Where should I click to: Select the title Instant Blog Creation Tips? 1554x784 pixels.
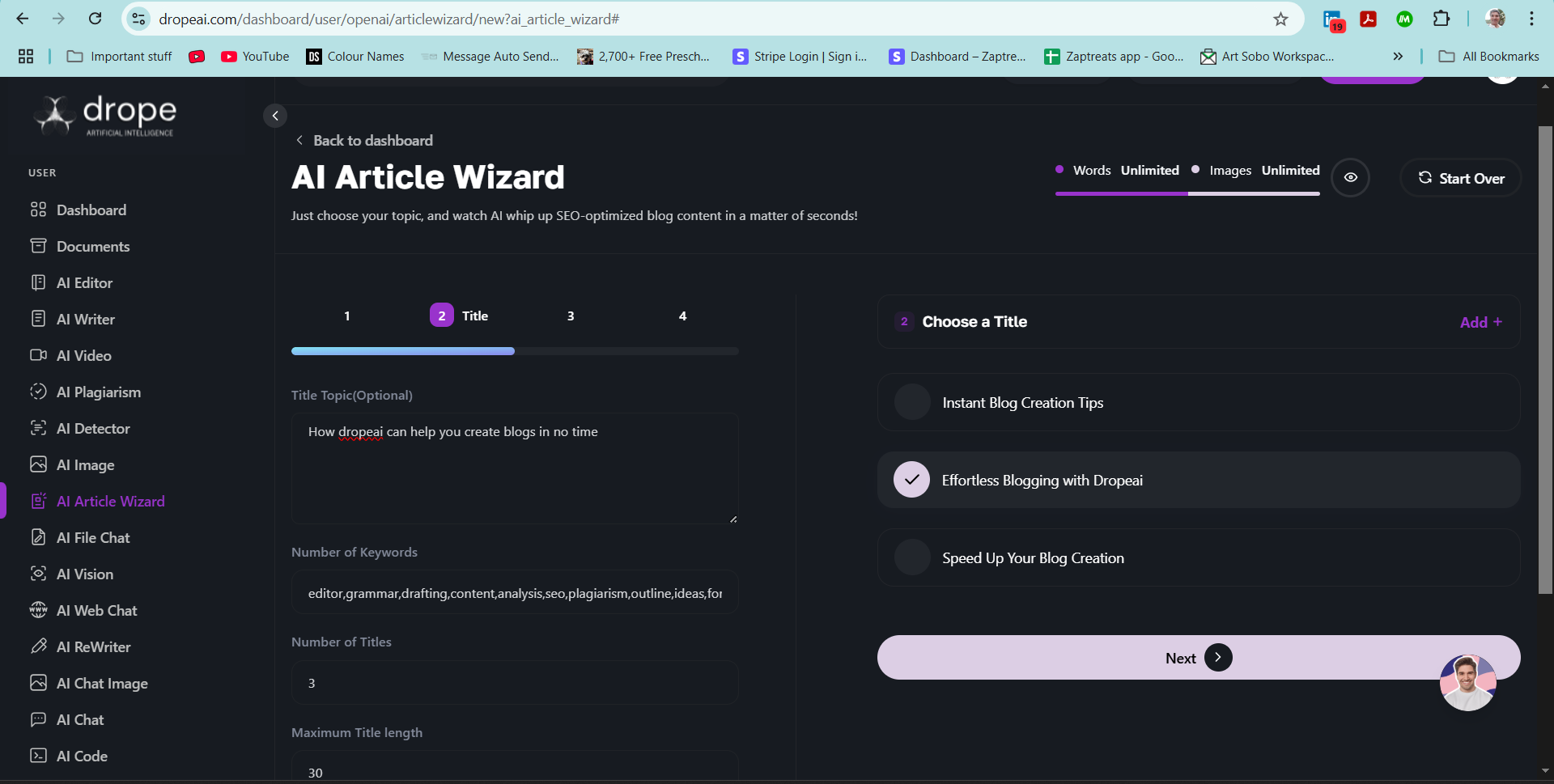tap(1199, 402)
